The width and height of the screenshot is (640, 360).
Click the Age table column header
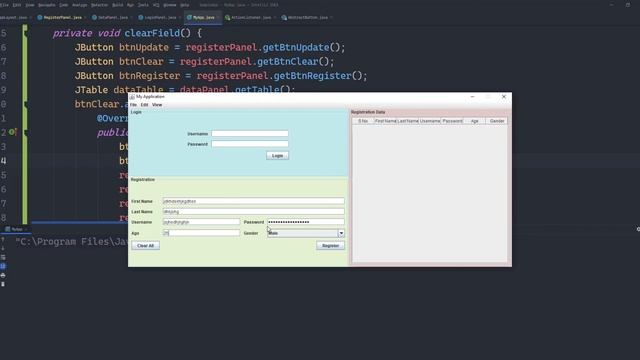tap(474, 121)
